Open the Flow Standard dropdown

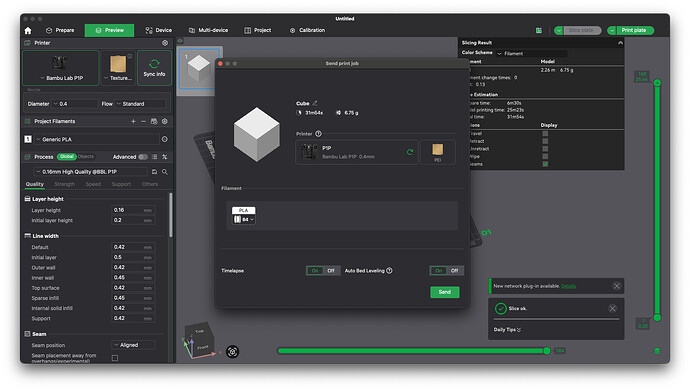click(141, 104)
